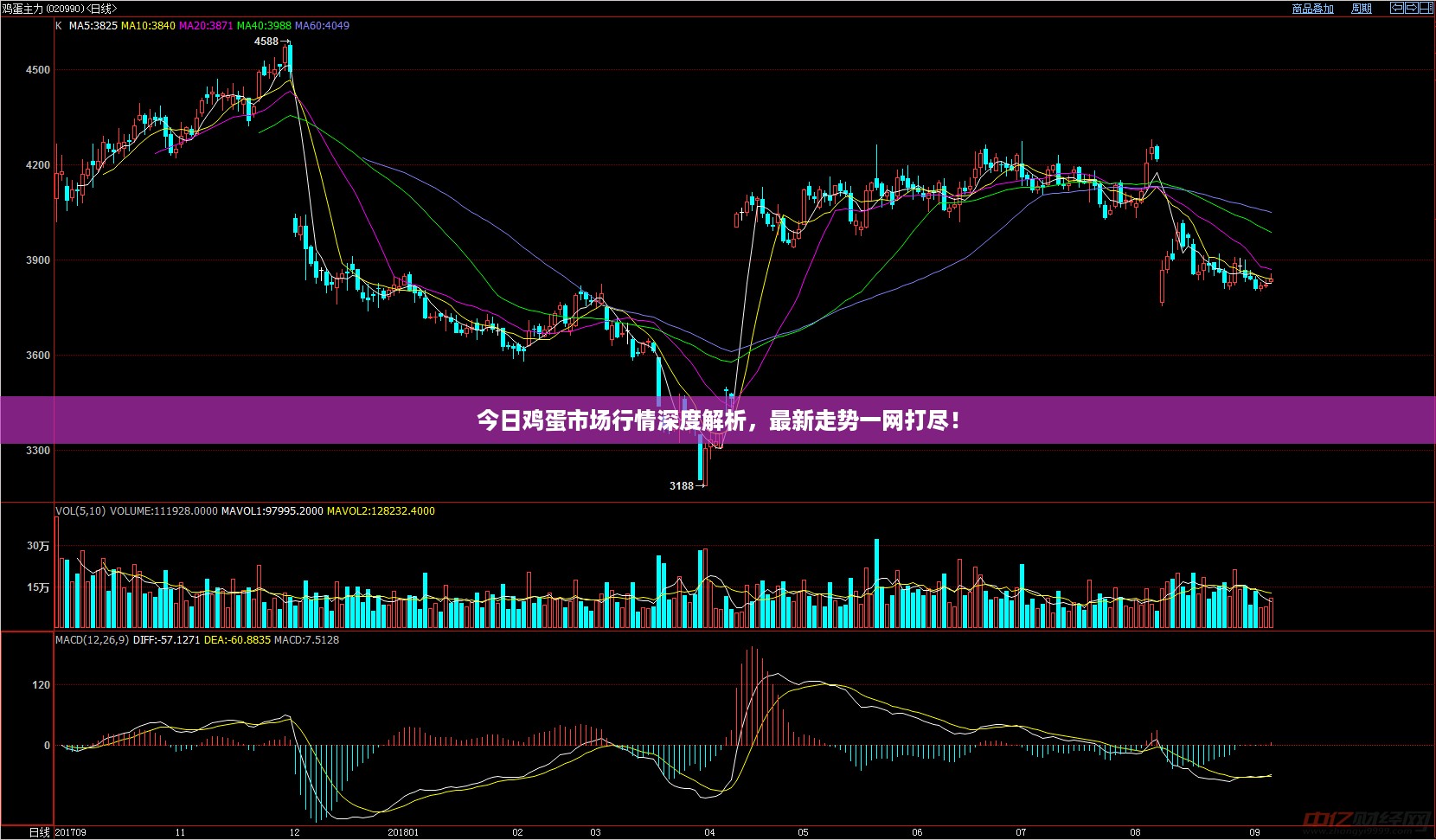Viewport: 1436px width, 840px height.
Task: Open the 周期 period link
Action: 1362,9
